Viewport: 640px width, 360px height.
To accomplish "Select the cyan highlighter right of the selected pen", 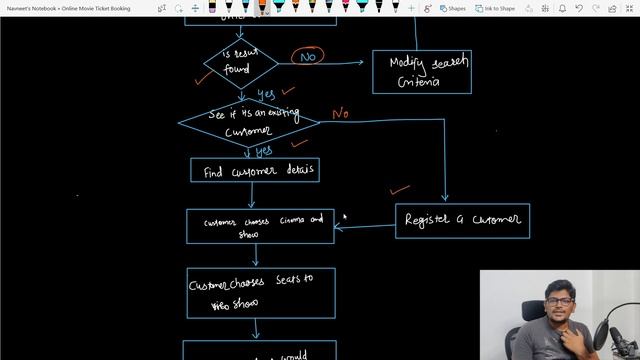I will 279,7.
